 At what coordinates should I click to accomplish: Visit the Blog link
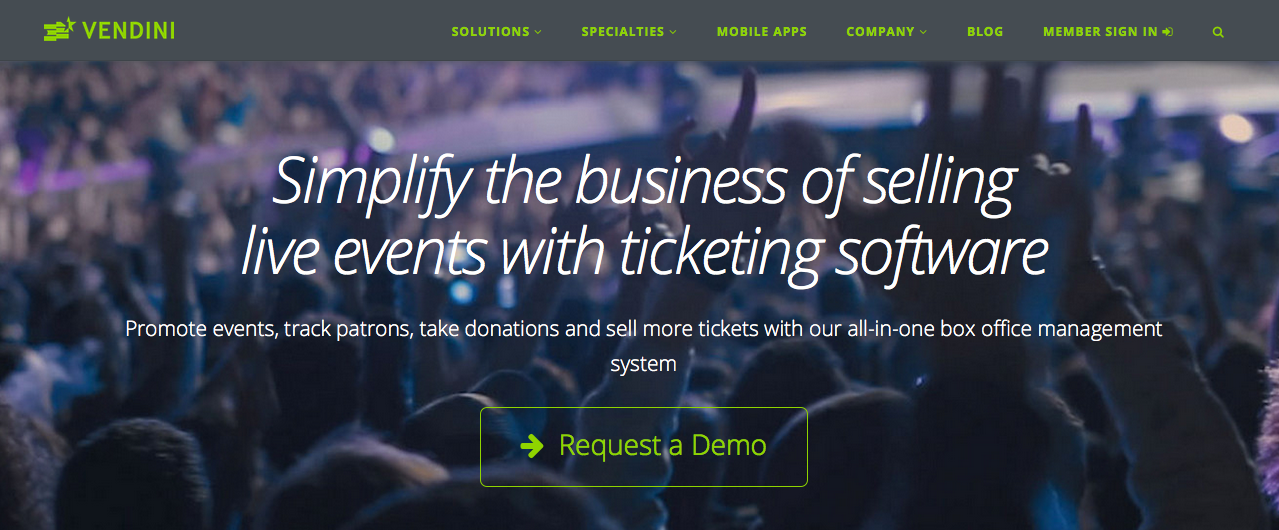[985, 31]
